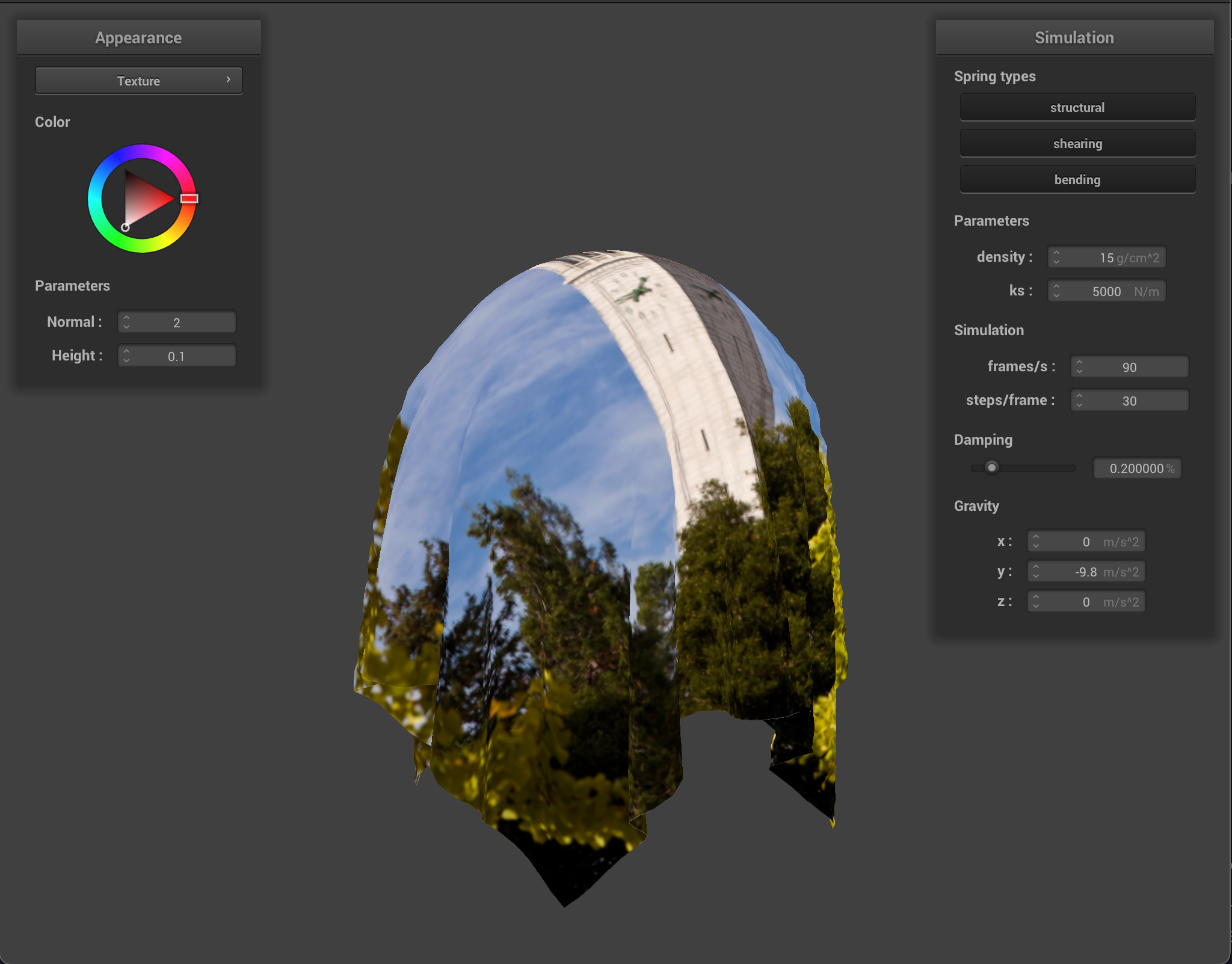
Task: Increase gravity x with its stepper arrow
Action: pyautogui.click(x=1036, y=537)
